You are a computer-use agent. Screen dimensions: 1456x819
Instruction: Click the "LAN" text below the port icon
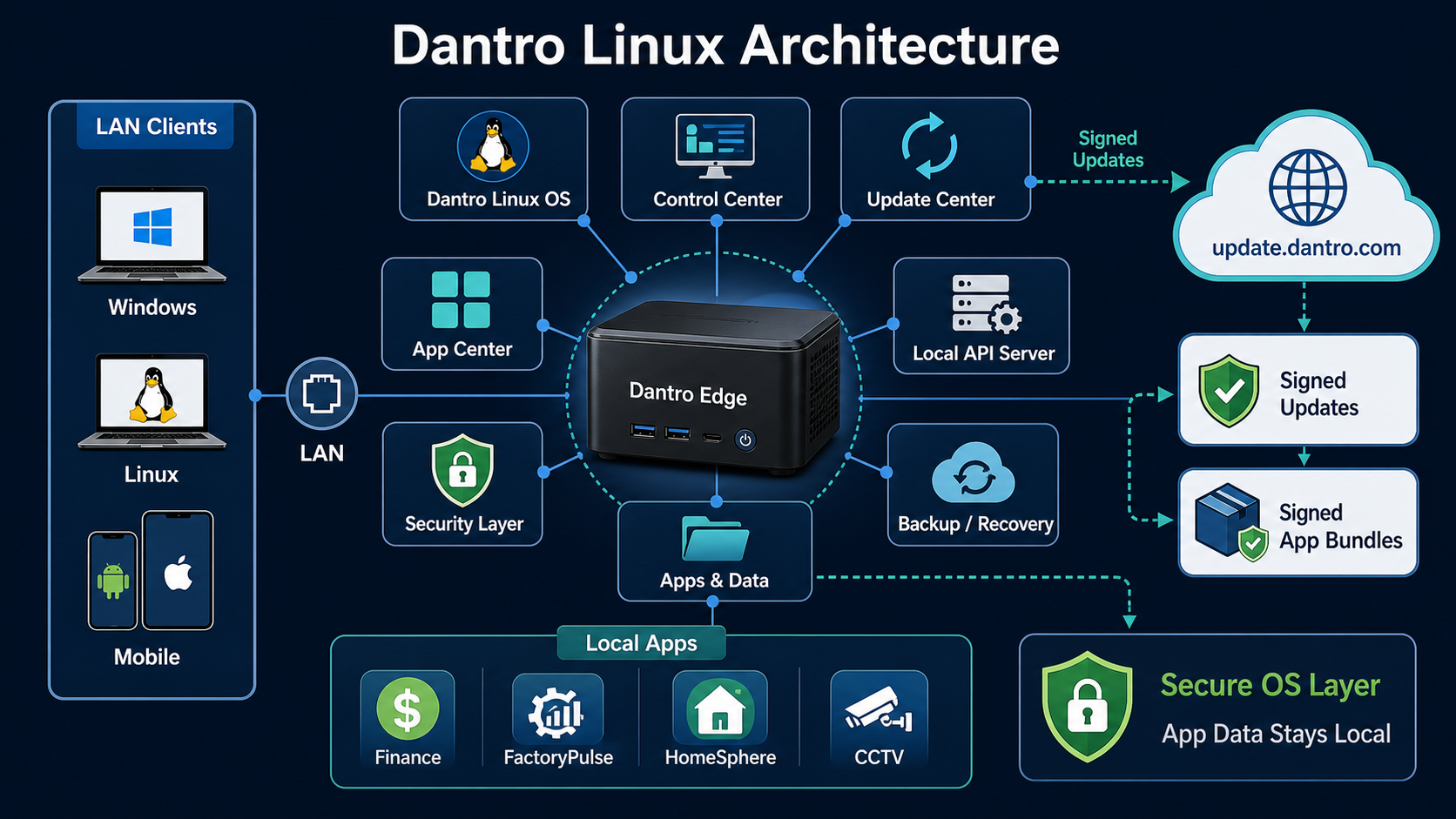tap(322, 453)
